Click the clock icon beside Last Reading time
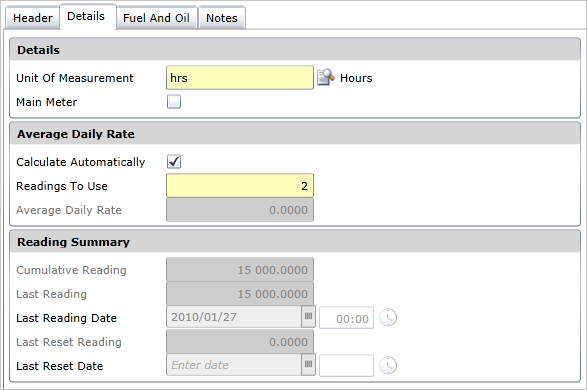This screenshot has height=390, width=587. (x=388, y=318)
